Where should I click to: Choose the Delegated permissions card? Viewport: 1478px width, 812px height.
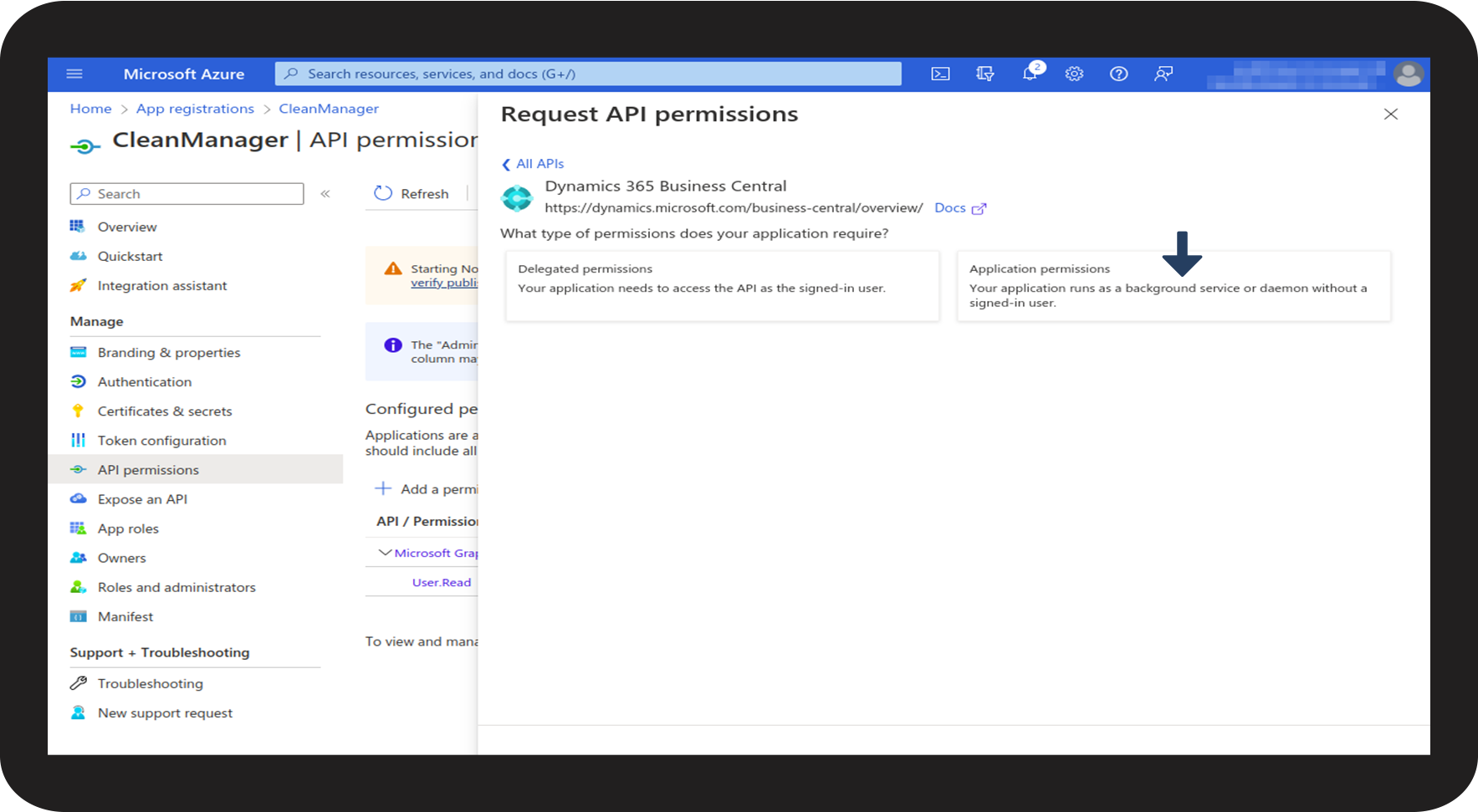tap(723, 286)
